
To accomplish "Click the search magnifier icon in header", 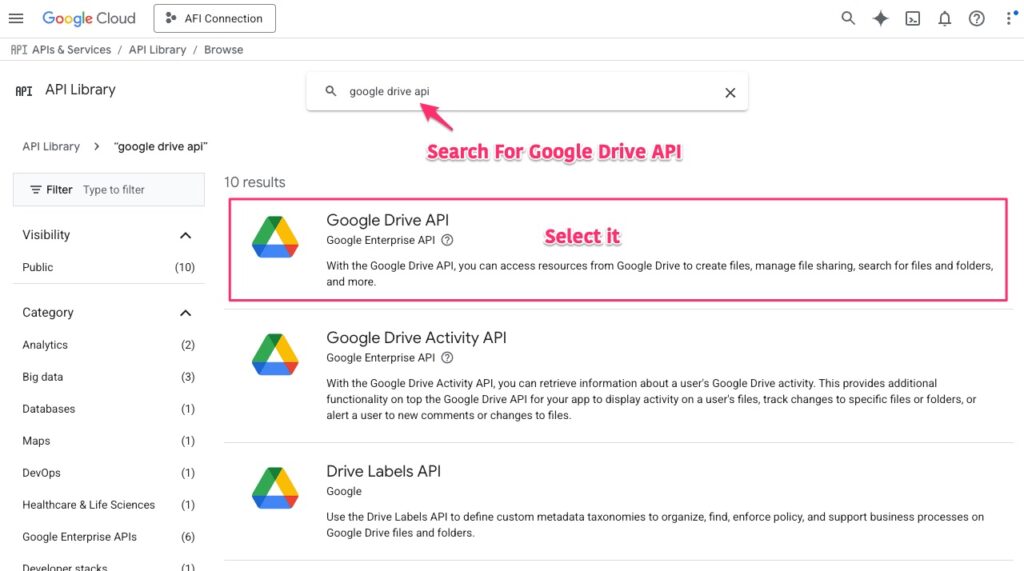I will [x=848, y=18].
